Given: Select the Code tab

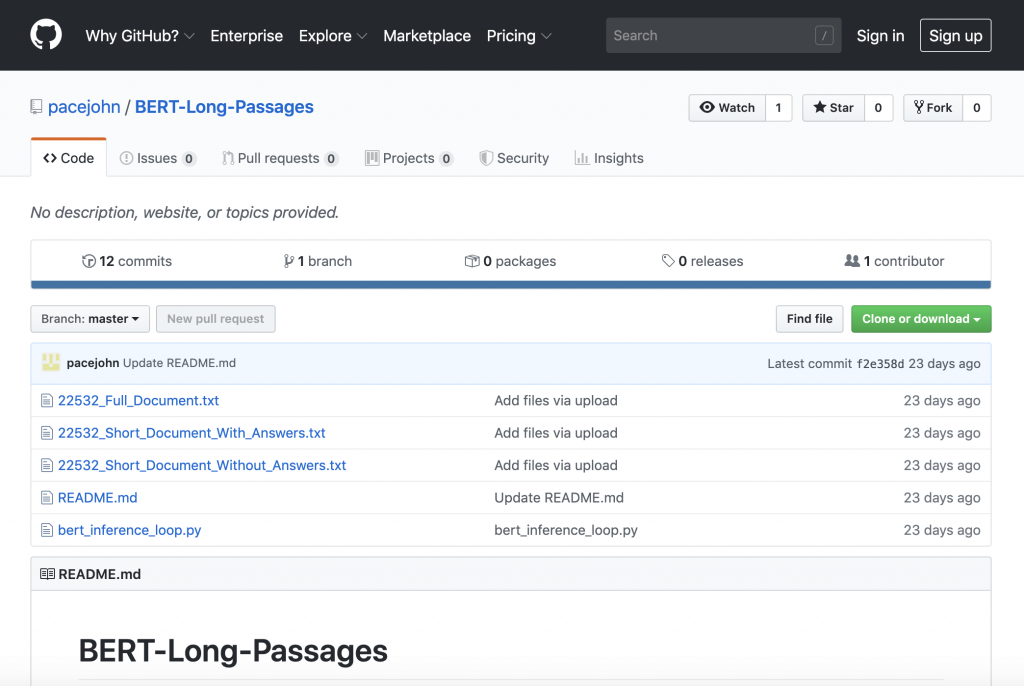Looking at the screenshot, I should pos(69,158).
